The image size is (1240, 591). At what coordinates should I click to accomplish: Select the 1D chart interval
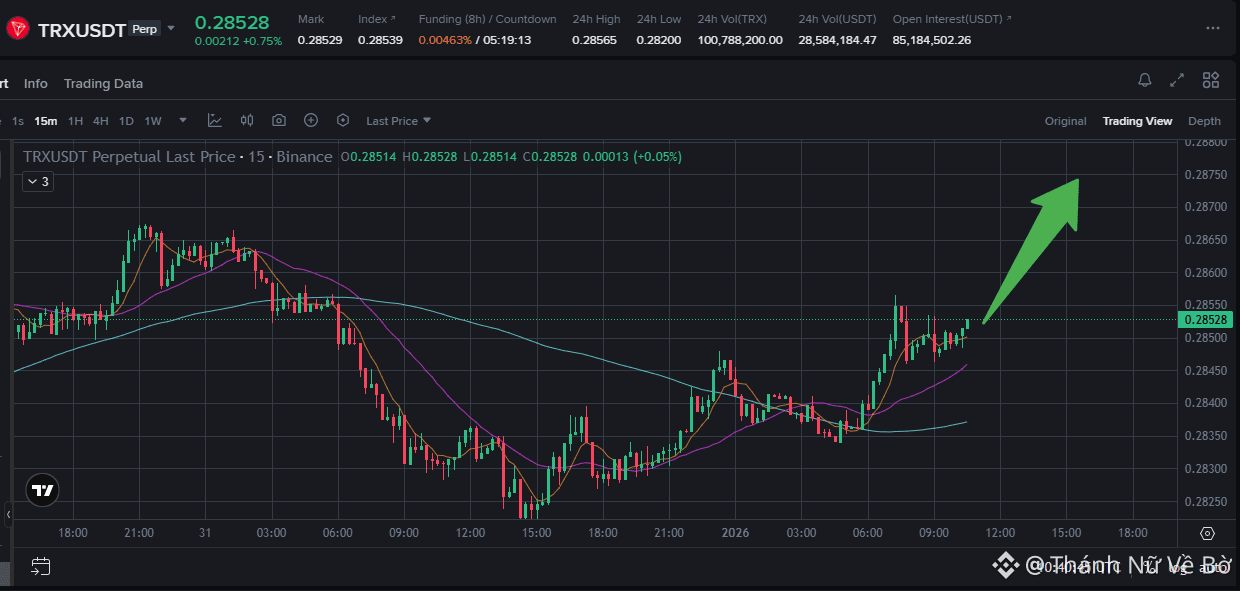pos(126,121)
